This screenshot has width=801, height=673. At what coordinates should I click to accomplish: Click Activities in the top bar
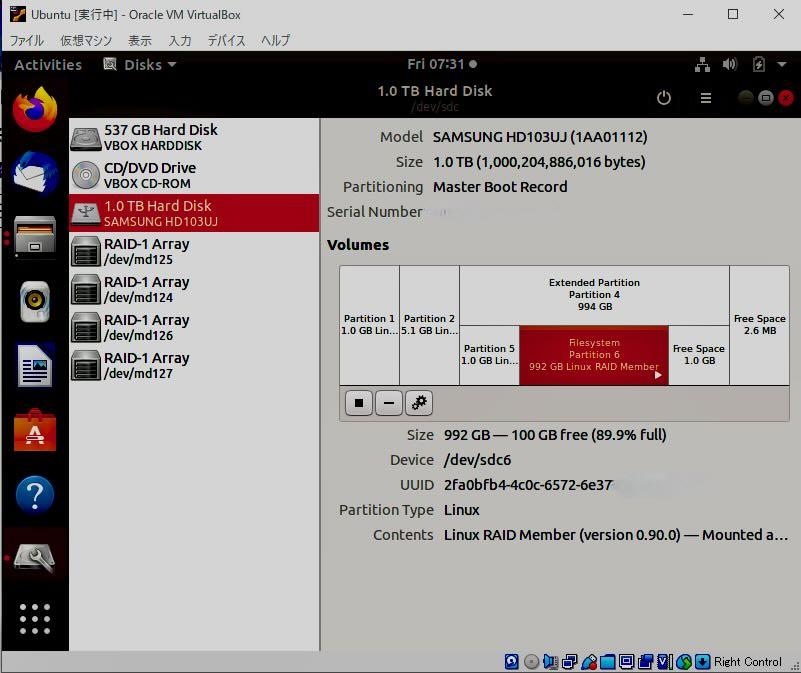48,65
